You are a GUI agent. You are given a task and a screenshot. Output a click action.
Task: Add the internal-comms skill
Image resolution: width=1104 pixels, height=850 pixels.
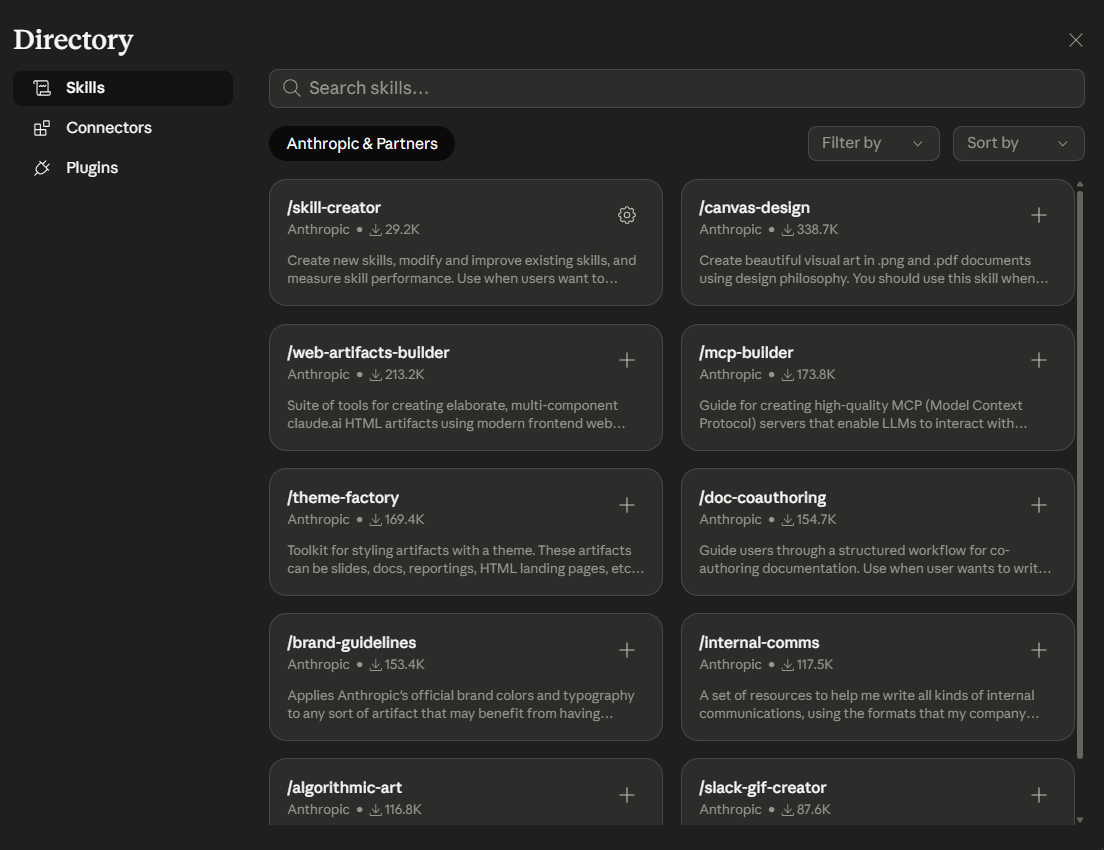coord(1039,650)
